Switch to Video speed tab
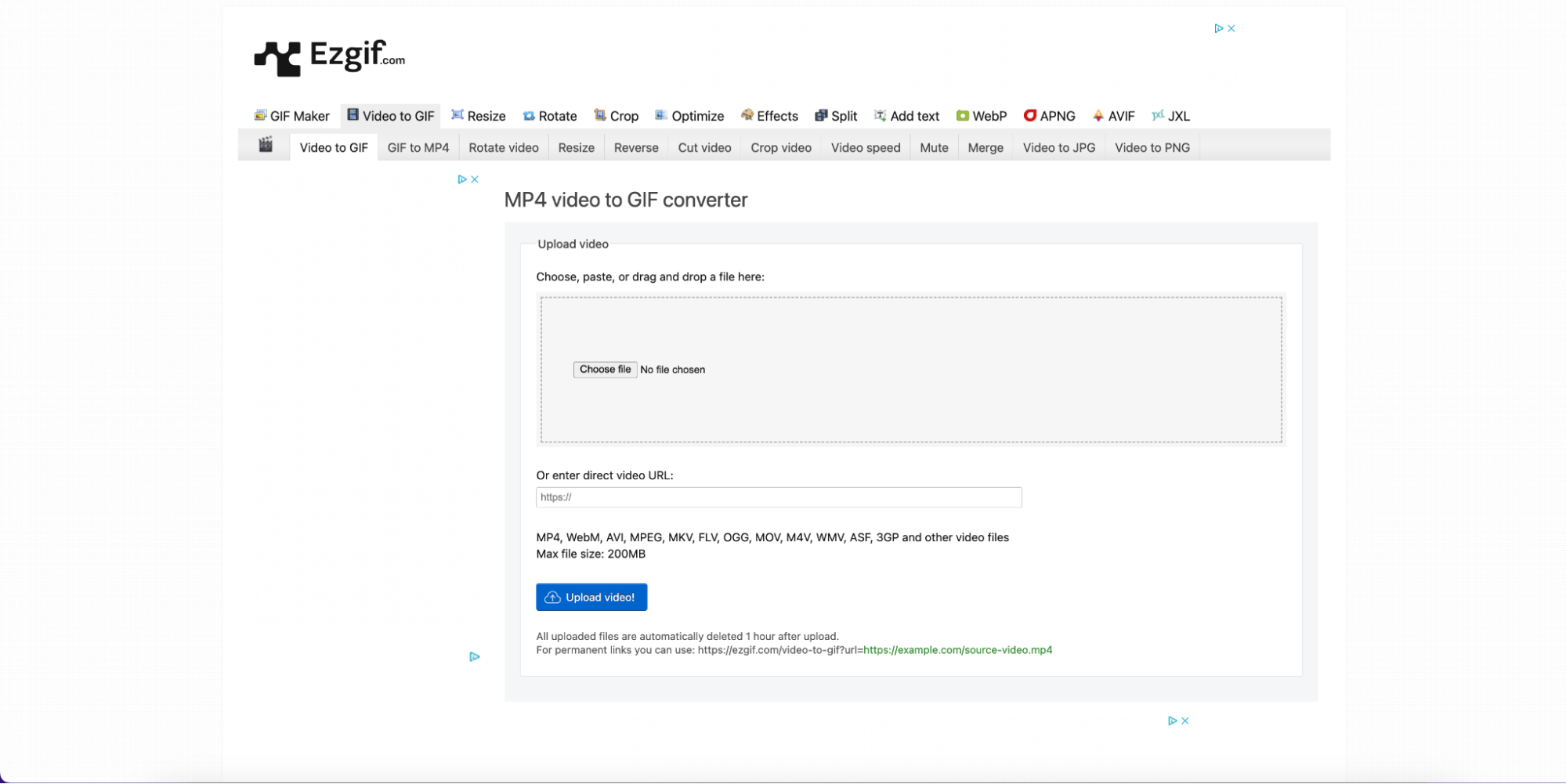This screenshot has width=1566, height=784. click(866, 147)
